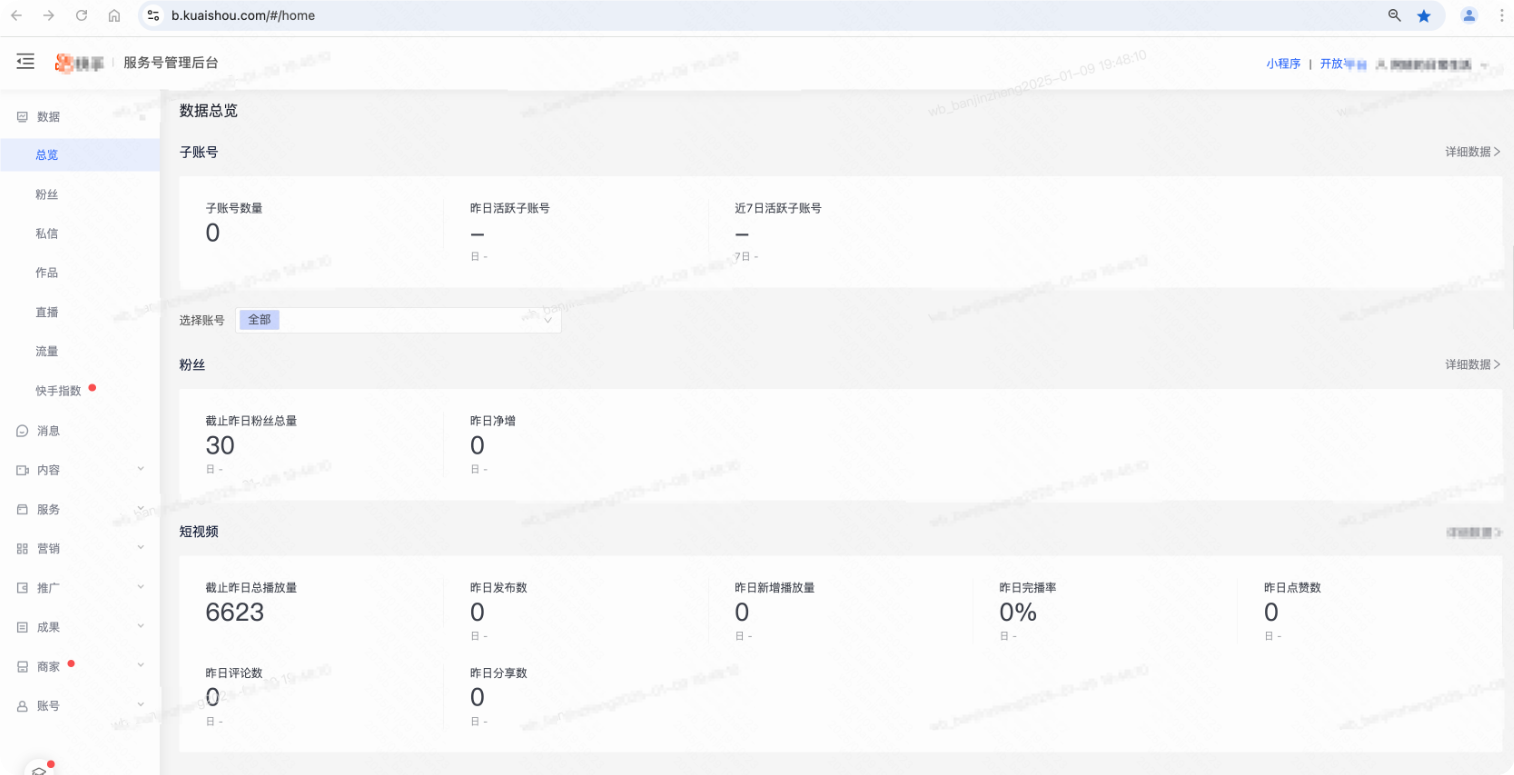Open the 粉丝 item in sidebar
This screenshot has width=1514, height=775.
tap(47, 195)
